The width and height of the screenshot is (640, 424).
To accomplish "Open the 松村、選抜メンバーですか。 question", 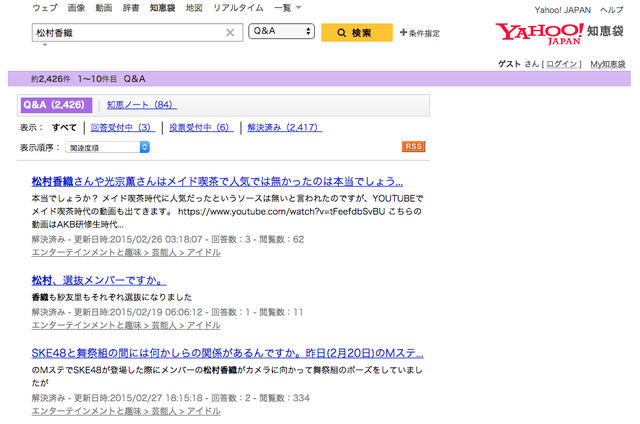I will click(99, 280).
